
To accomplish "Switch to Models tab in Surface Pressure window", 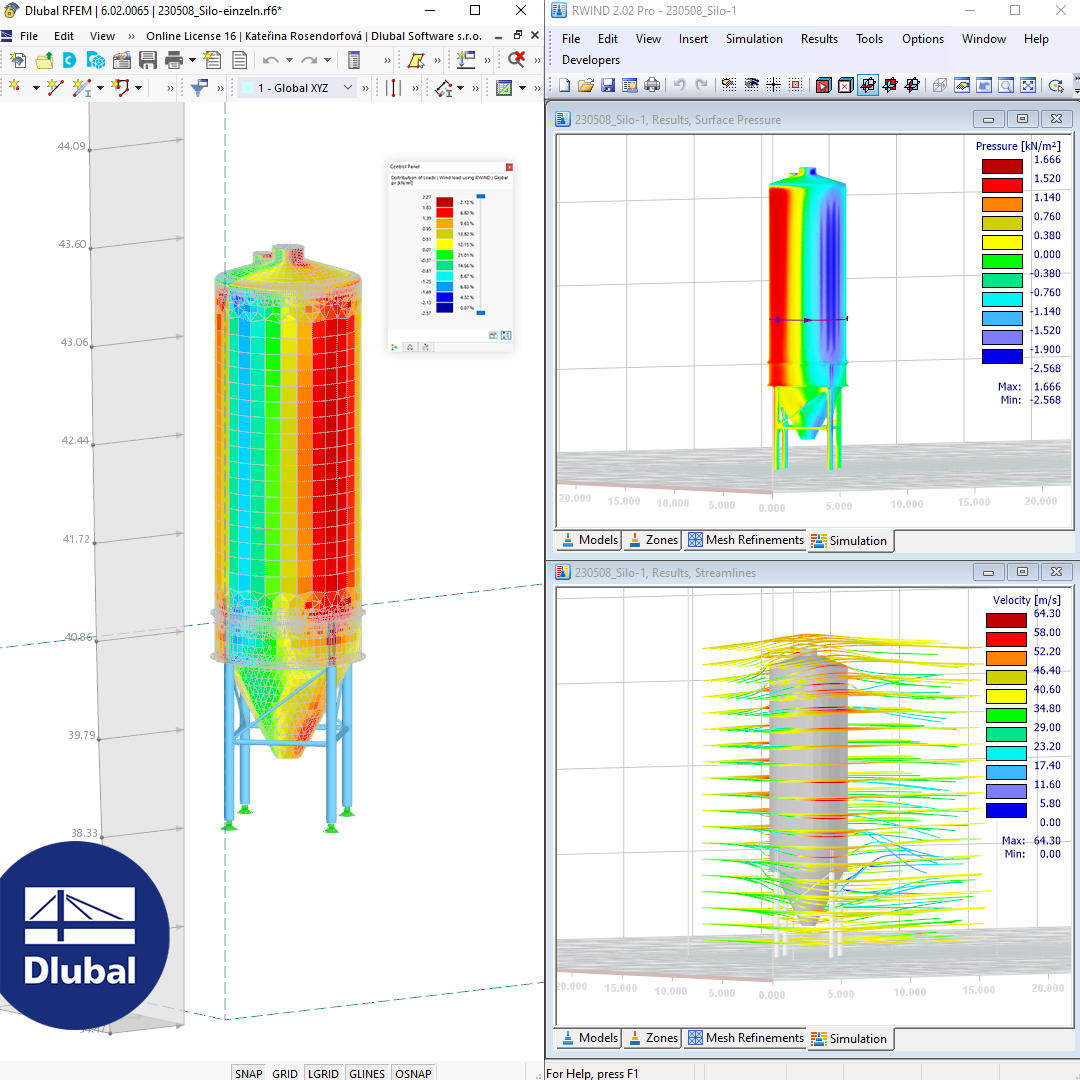I will pyautogui.click(x=590, y=540).
